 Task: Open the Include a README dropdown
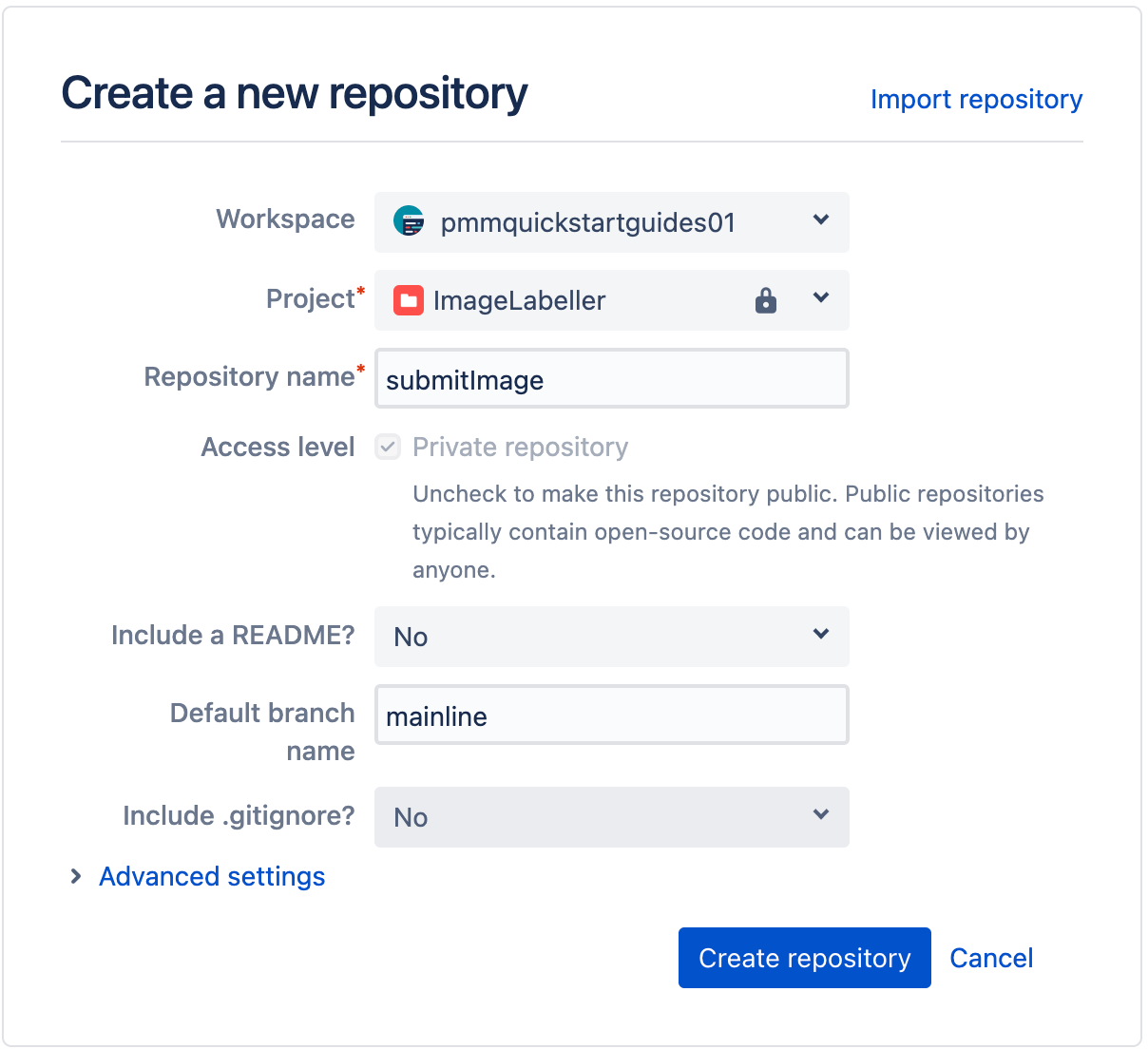612,637
